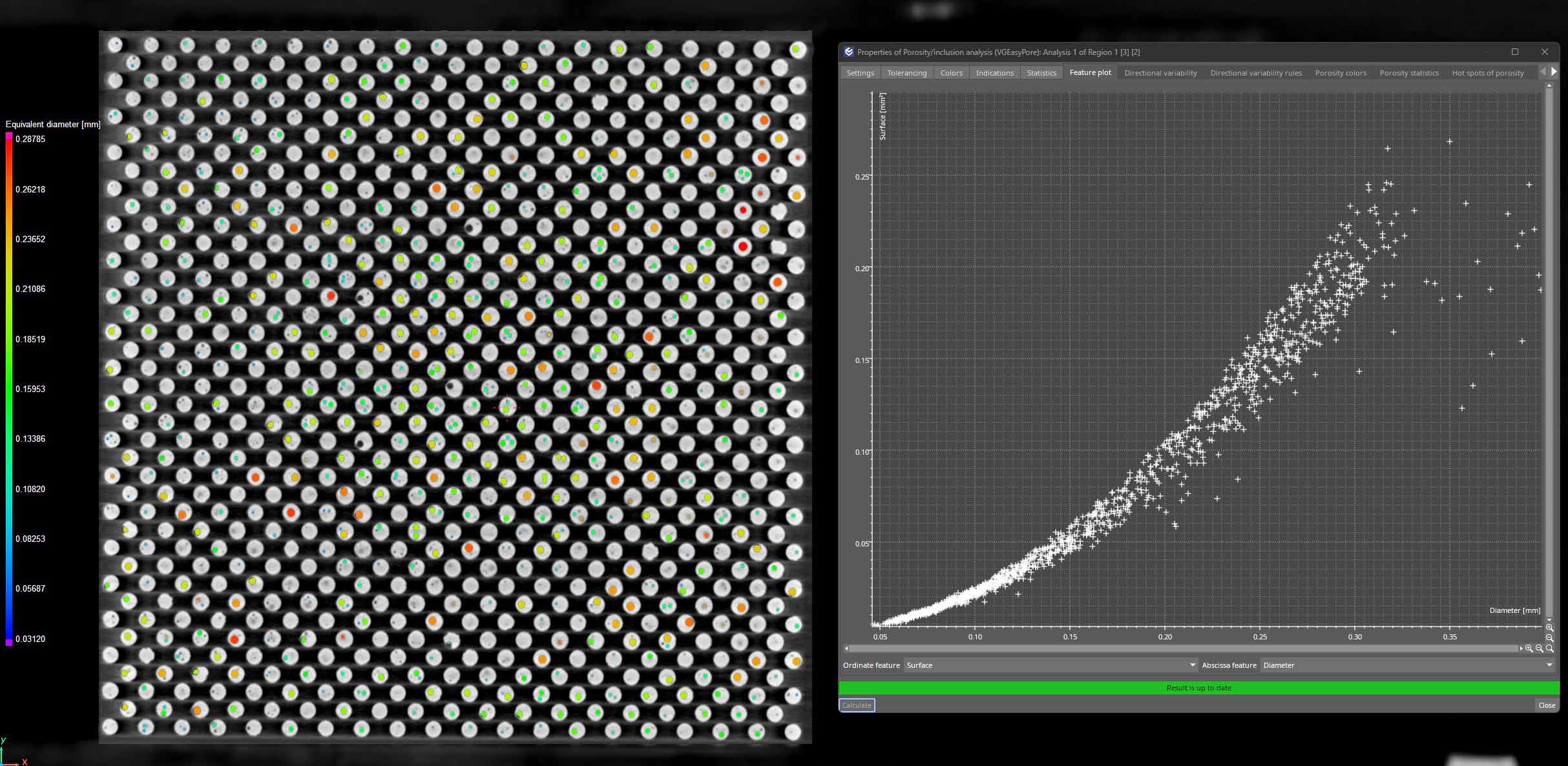The height and width of the screenshot is (766, 1568).
Task: Zoom in the plot's vertical axis
Action: 1549,628
